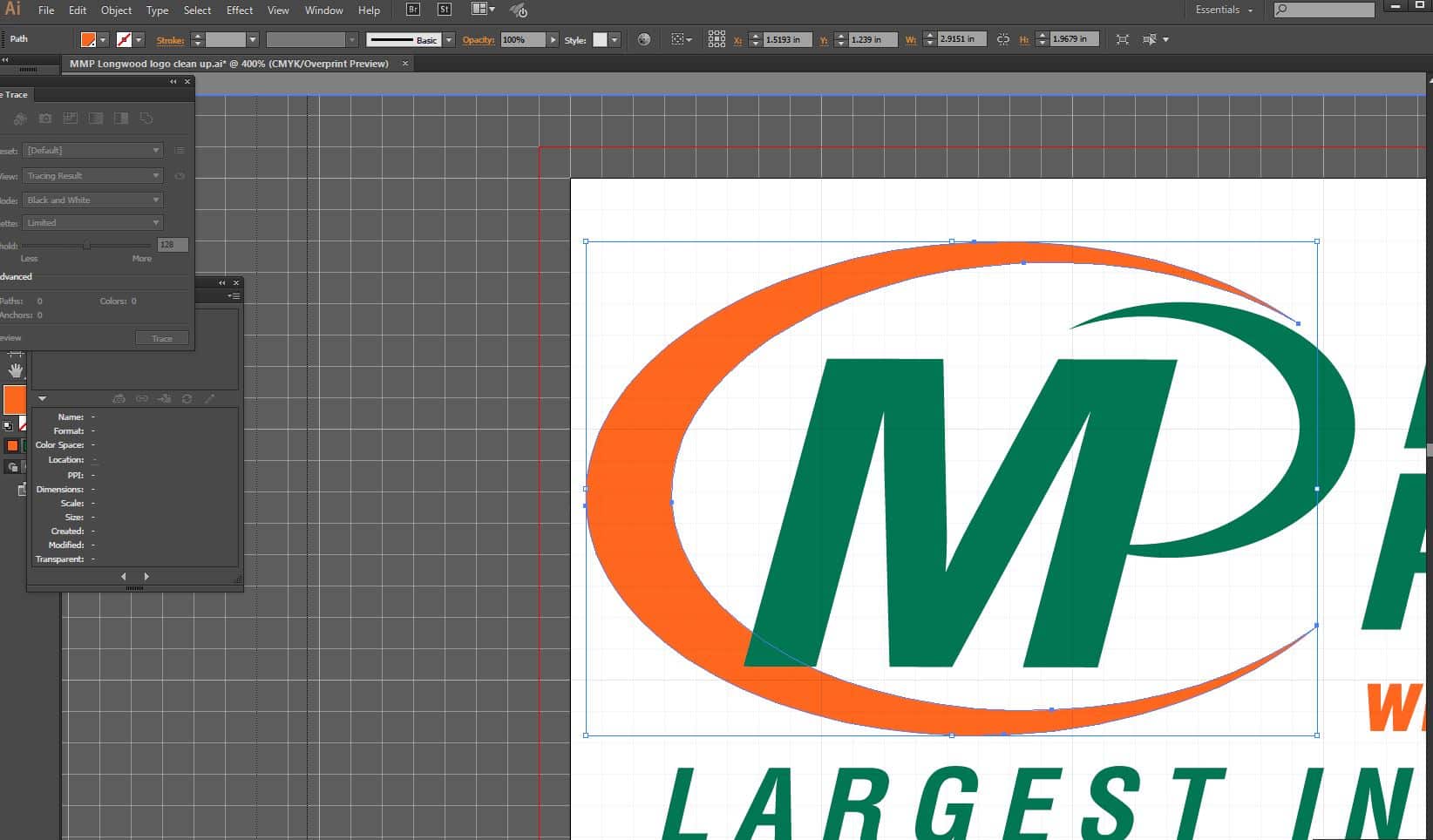Open the Window menu
Viewport: 1433px width, 840px height.
pyautogui.click(x=323, y=10)
